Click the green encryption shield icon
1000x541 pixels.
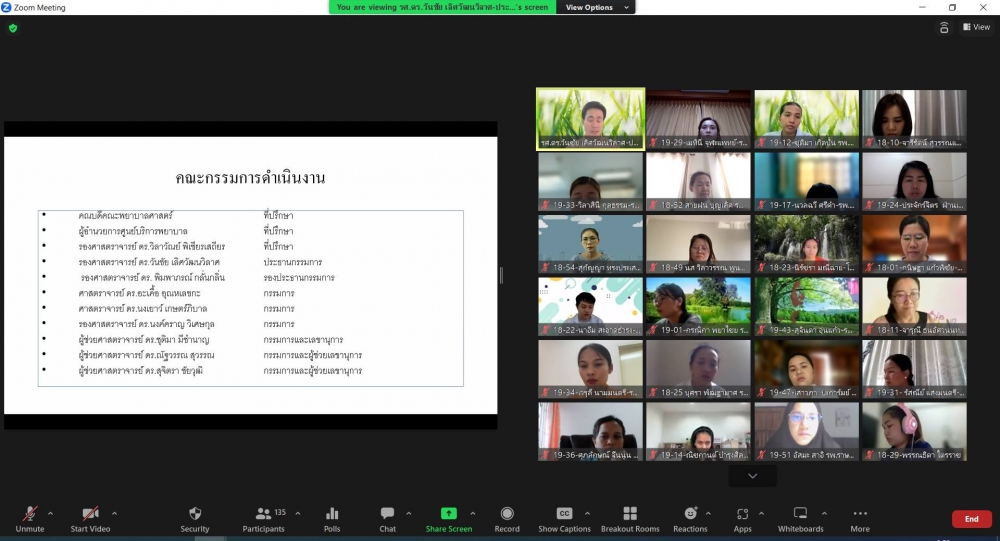pos(13,28)
